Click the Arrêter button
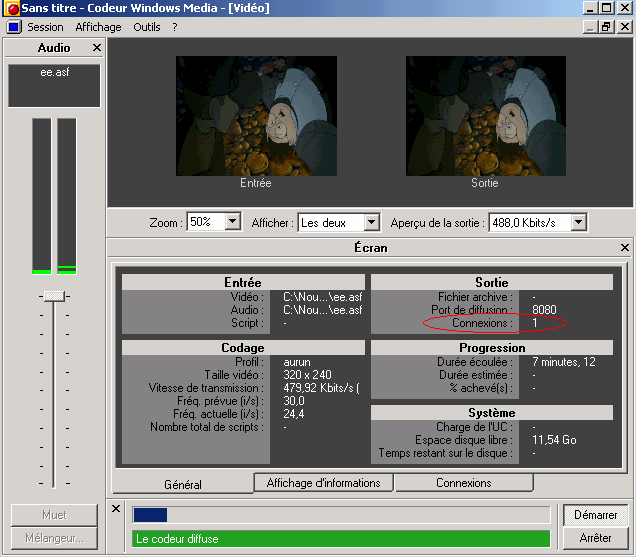 click(x=595, y=538)
